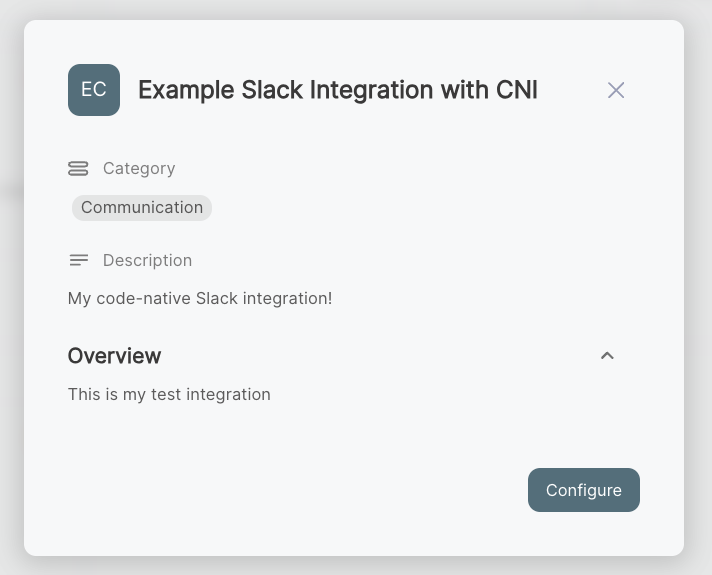
Task: Click the Overview heading
Action: coord(114,356)
